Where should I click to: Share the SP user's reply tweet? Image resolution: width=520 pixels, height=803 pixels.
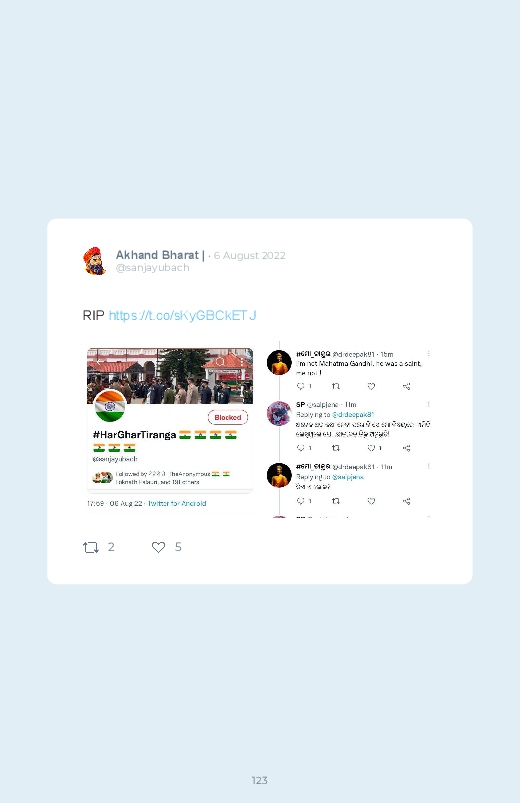[x=407, y=448]
